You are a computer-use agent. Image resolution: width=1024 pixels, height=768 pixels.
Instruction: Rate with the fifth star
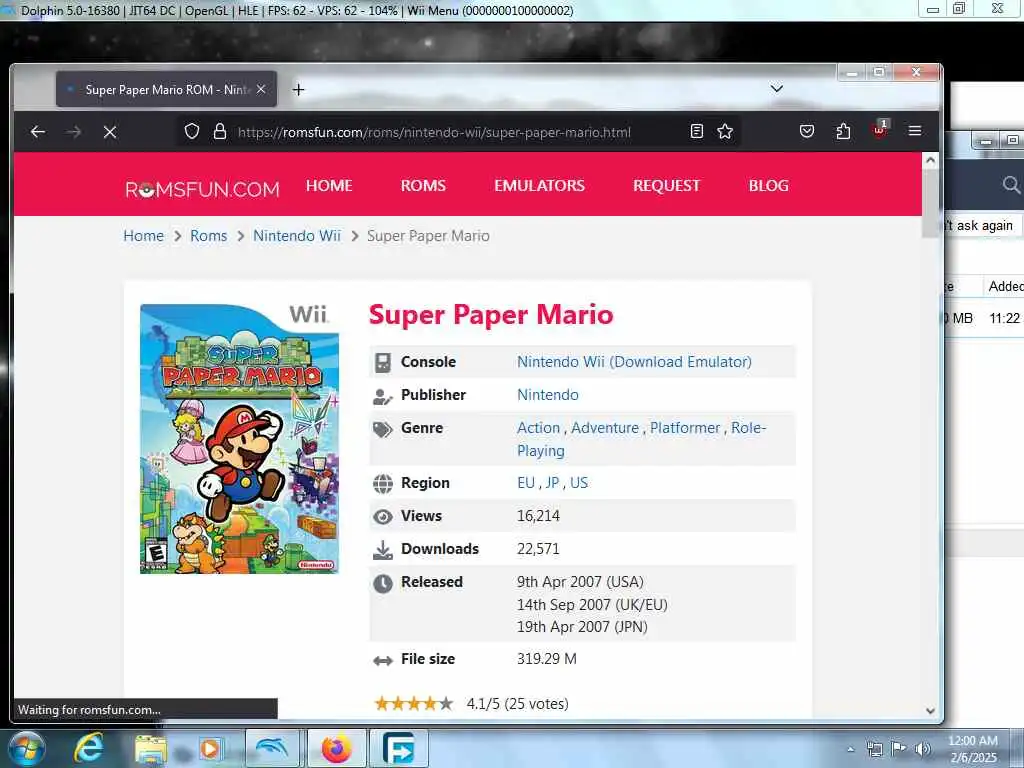click(446, 703)
